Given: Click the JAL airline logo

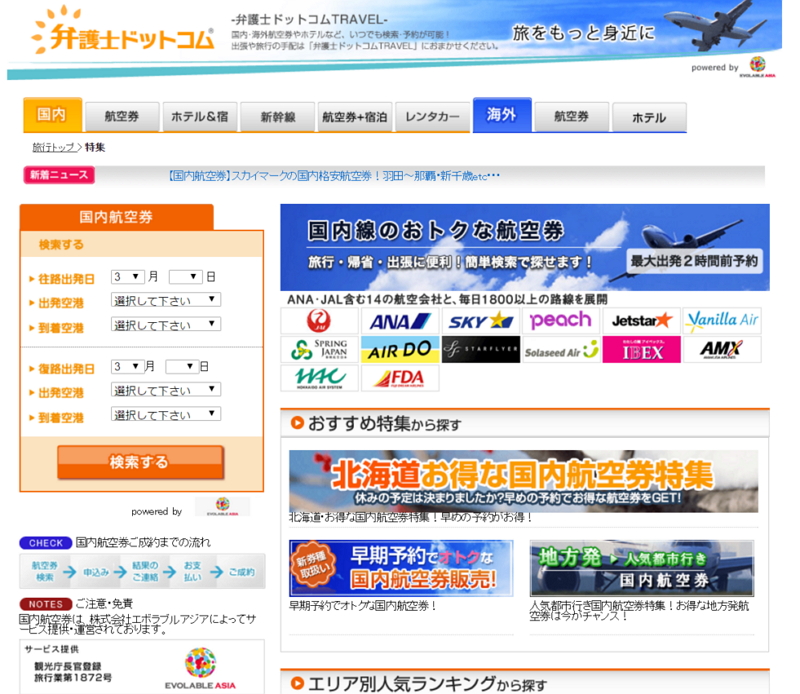Looking at the screenshot, I should click(319, 320).
